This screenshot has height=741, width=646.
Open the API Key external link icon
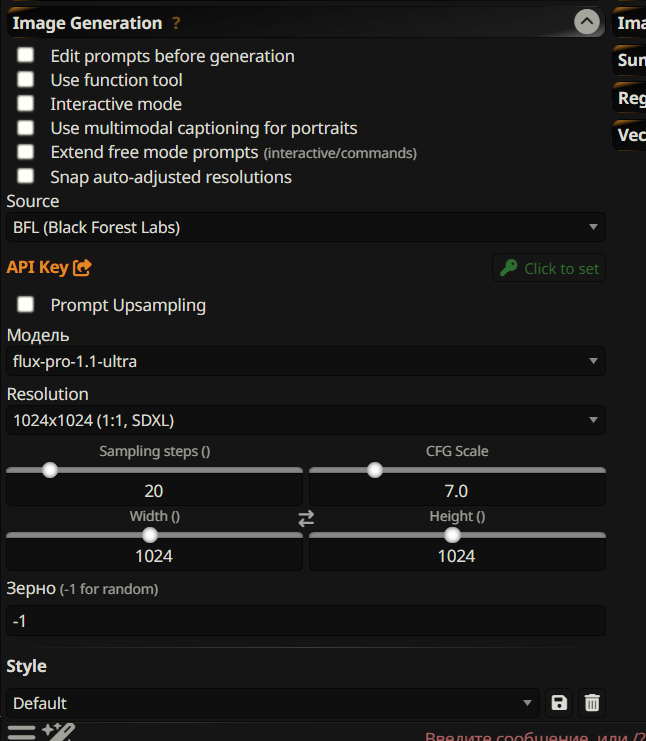pos(83,267)
